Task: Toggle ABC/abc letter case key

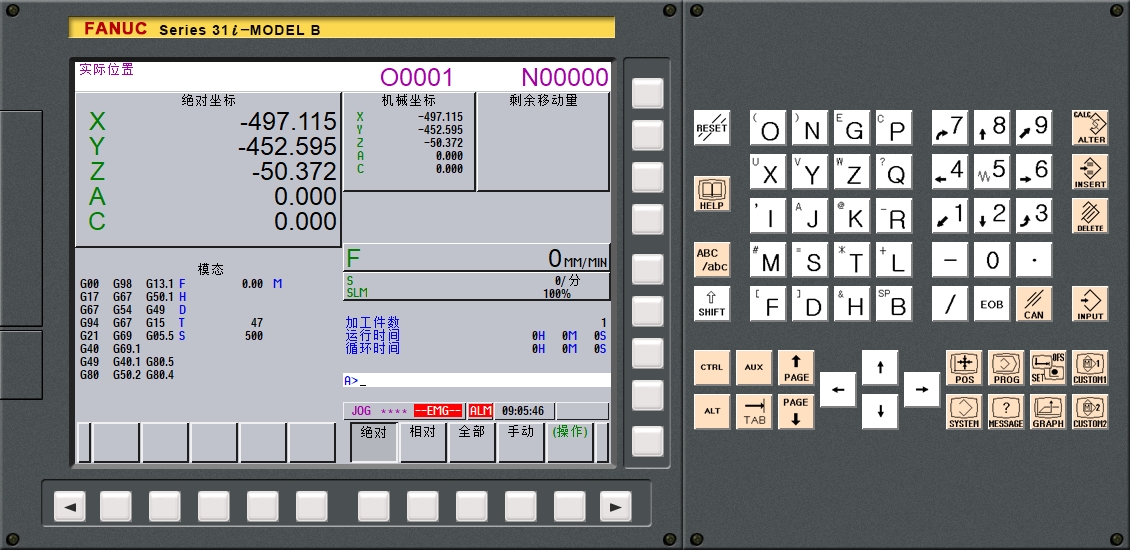Action: click(712, 260)
